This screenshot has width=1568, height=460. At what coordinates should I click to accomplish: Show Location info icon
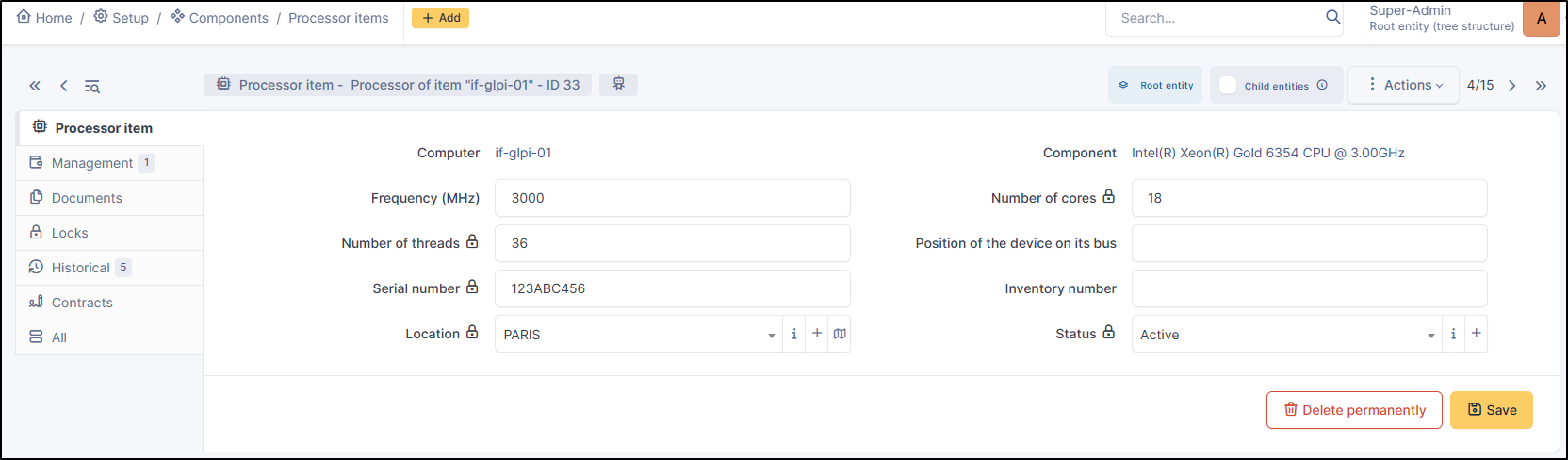794,334
